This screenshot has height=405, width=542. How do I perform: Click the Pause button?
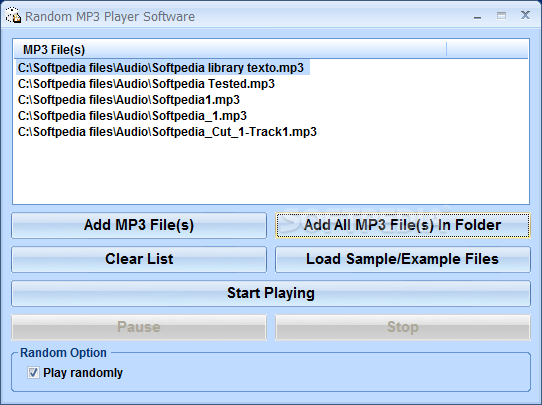[x=139, y=327]
